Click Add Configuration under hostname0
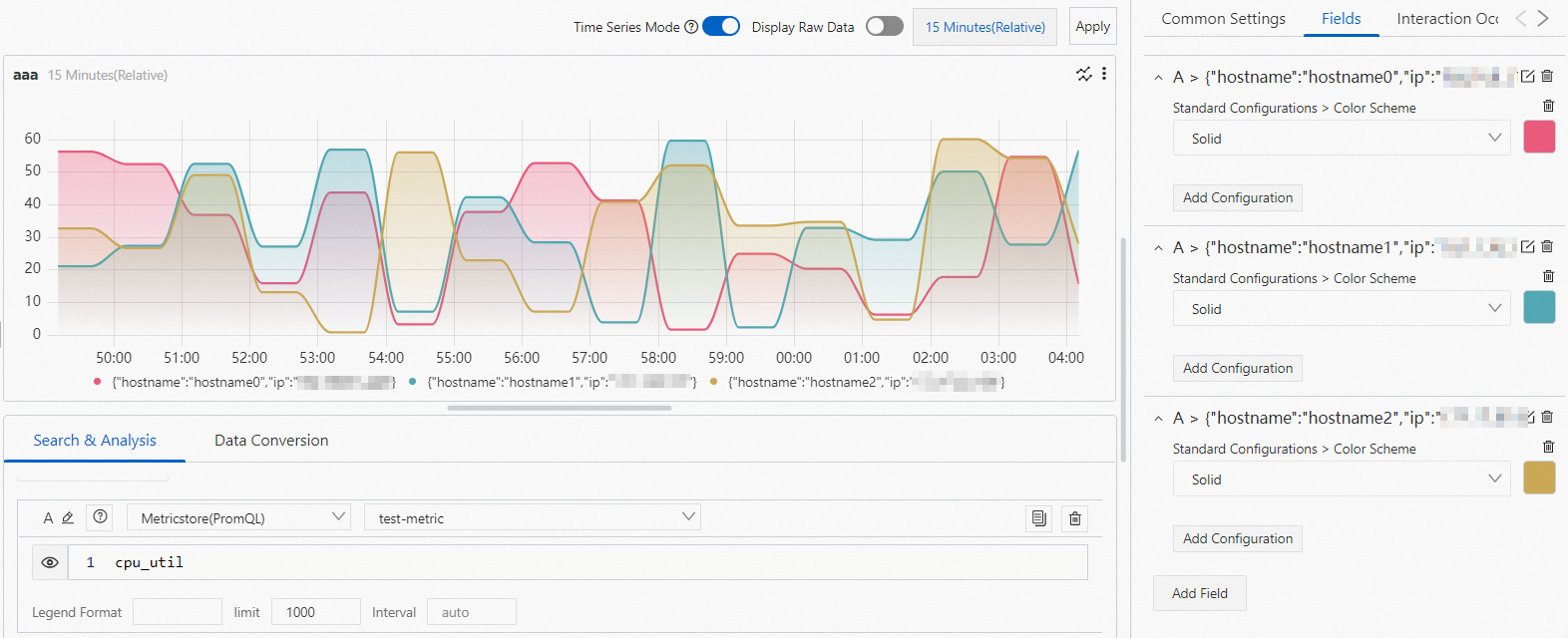Screen dimensions: 1568x638 coord(1237,197)
